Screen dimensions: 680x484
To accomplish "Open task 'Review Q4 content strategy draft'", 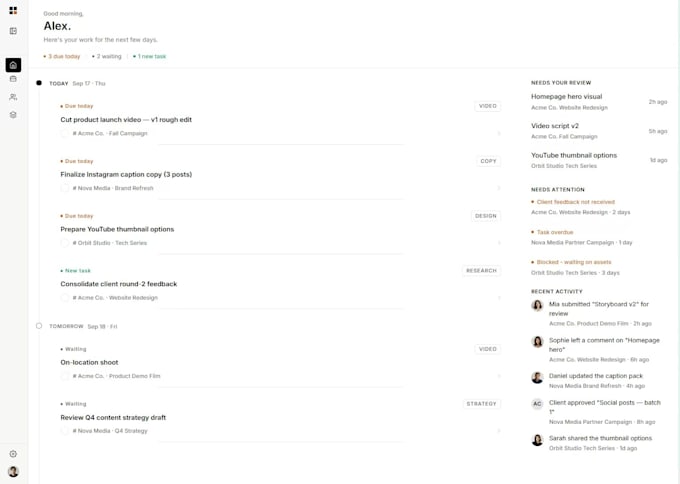I will 113,417.
